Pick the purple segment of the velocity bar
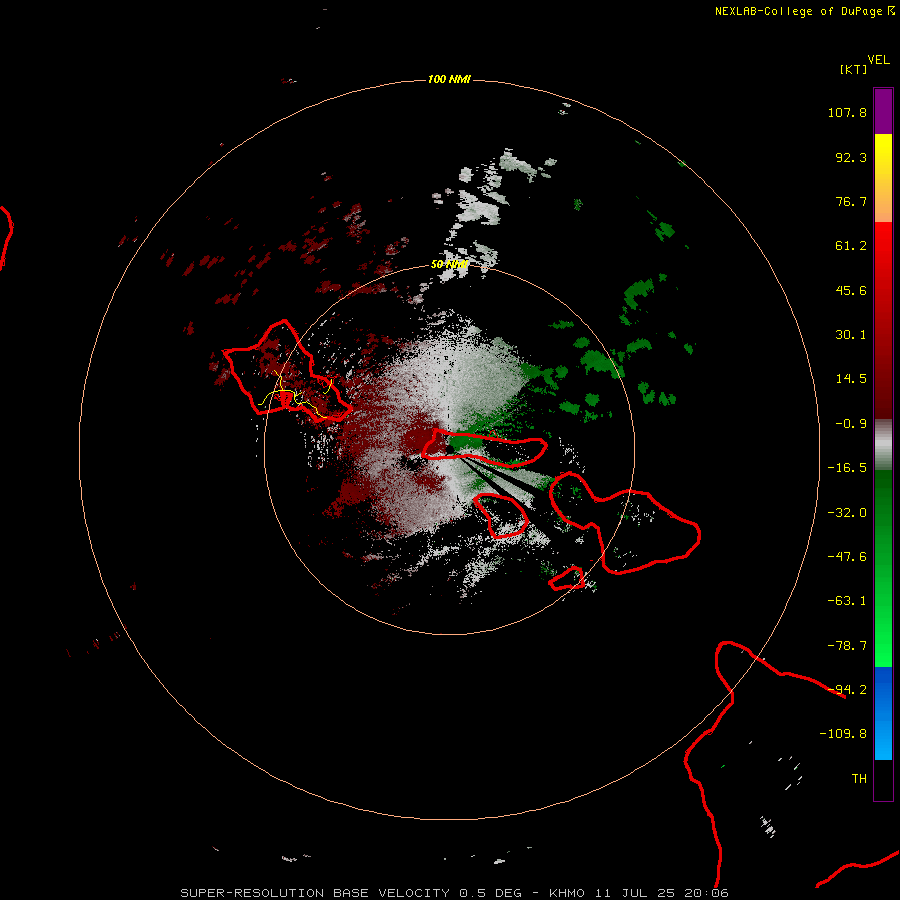The width and height of the screenshot is (900, 900). [x=883, y=111]
